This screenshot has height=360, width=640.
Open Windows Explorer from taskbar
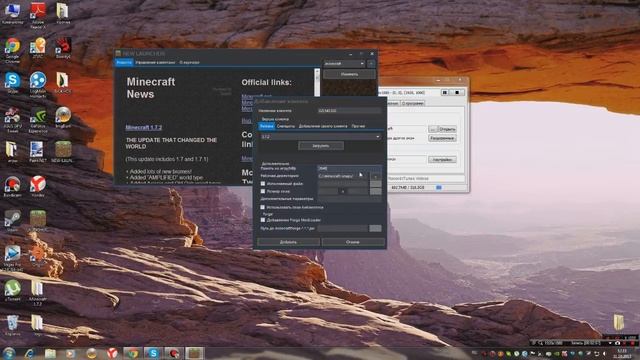point(50,353)
